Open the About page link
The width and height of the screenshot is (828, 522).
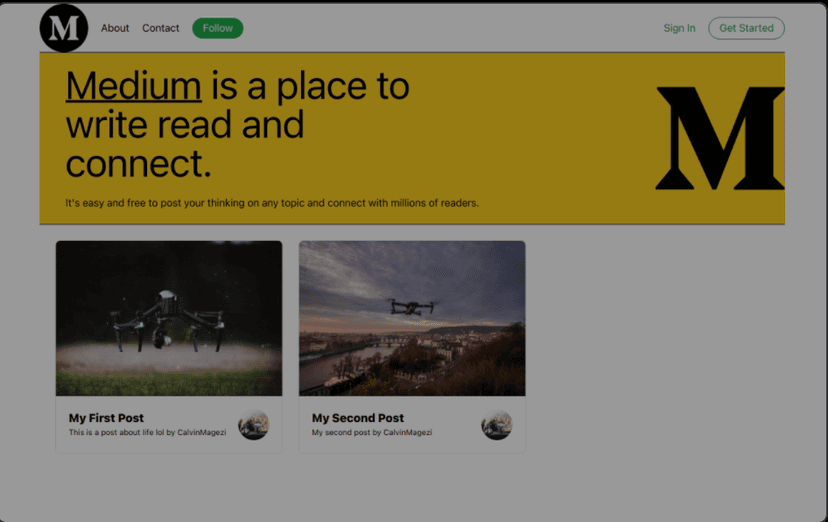coord(115,28)
